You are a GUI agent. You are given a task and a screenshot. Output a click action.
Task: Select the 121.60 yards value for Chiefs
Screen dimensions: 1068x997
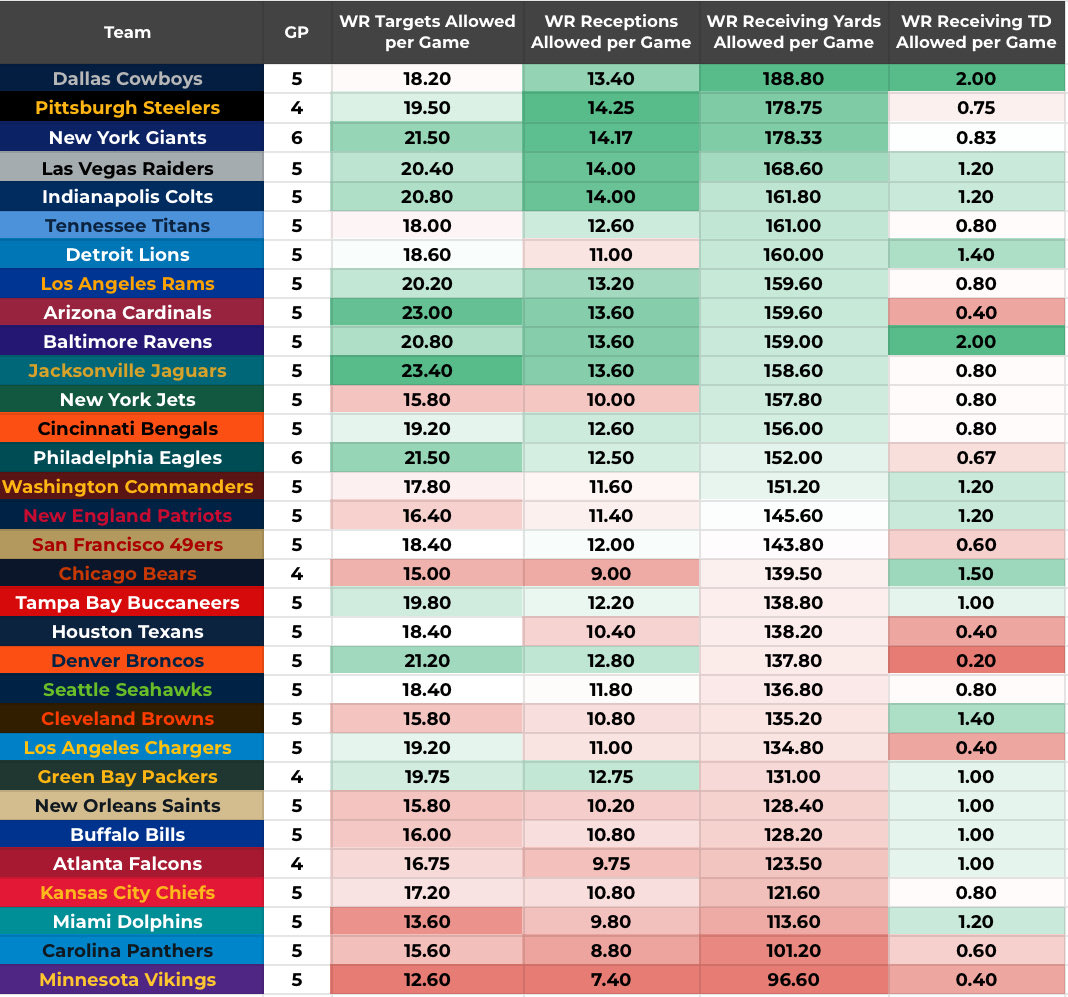click(794, 892)
